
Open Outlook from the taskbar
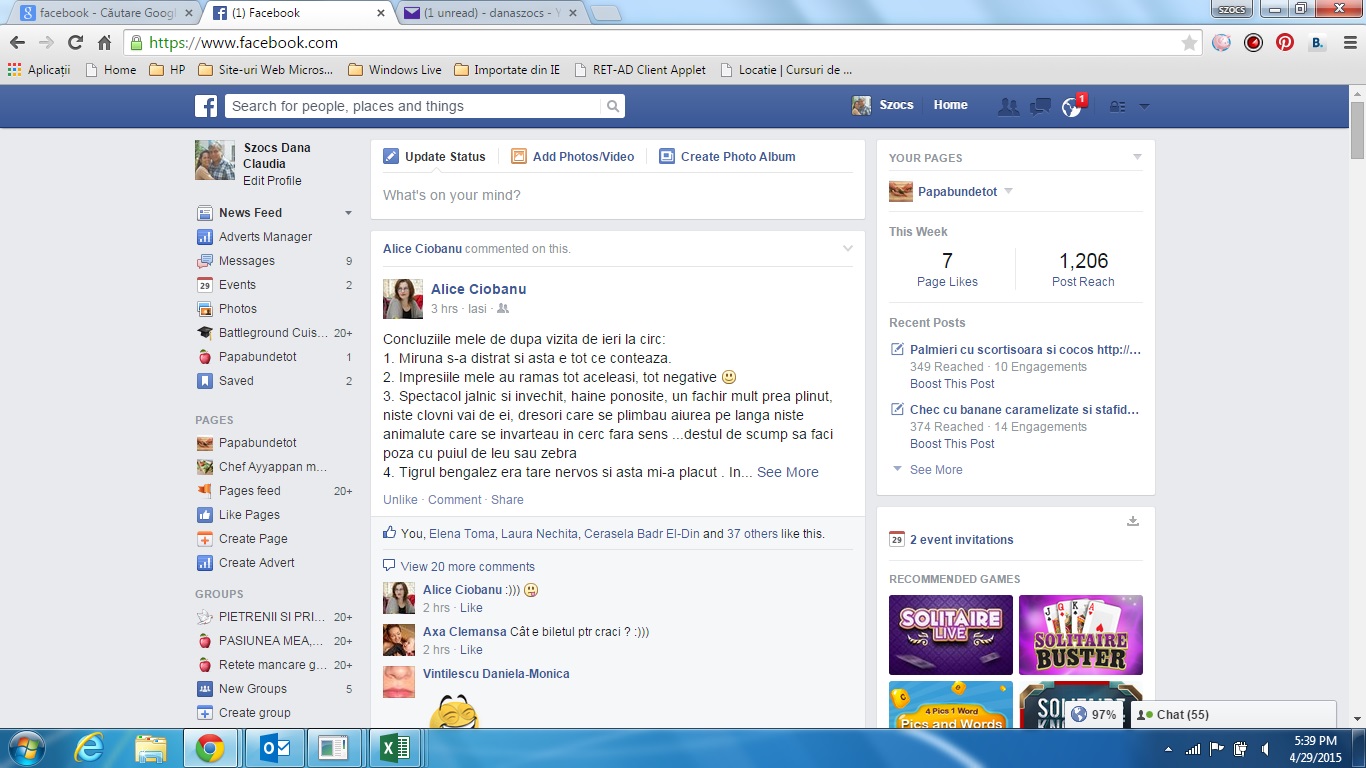273,748
